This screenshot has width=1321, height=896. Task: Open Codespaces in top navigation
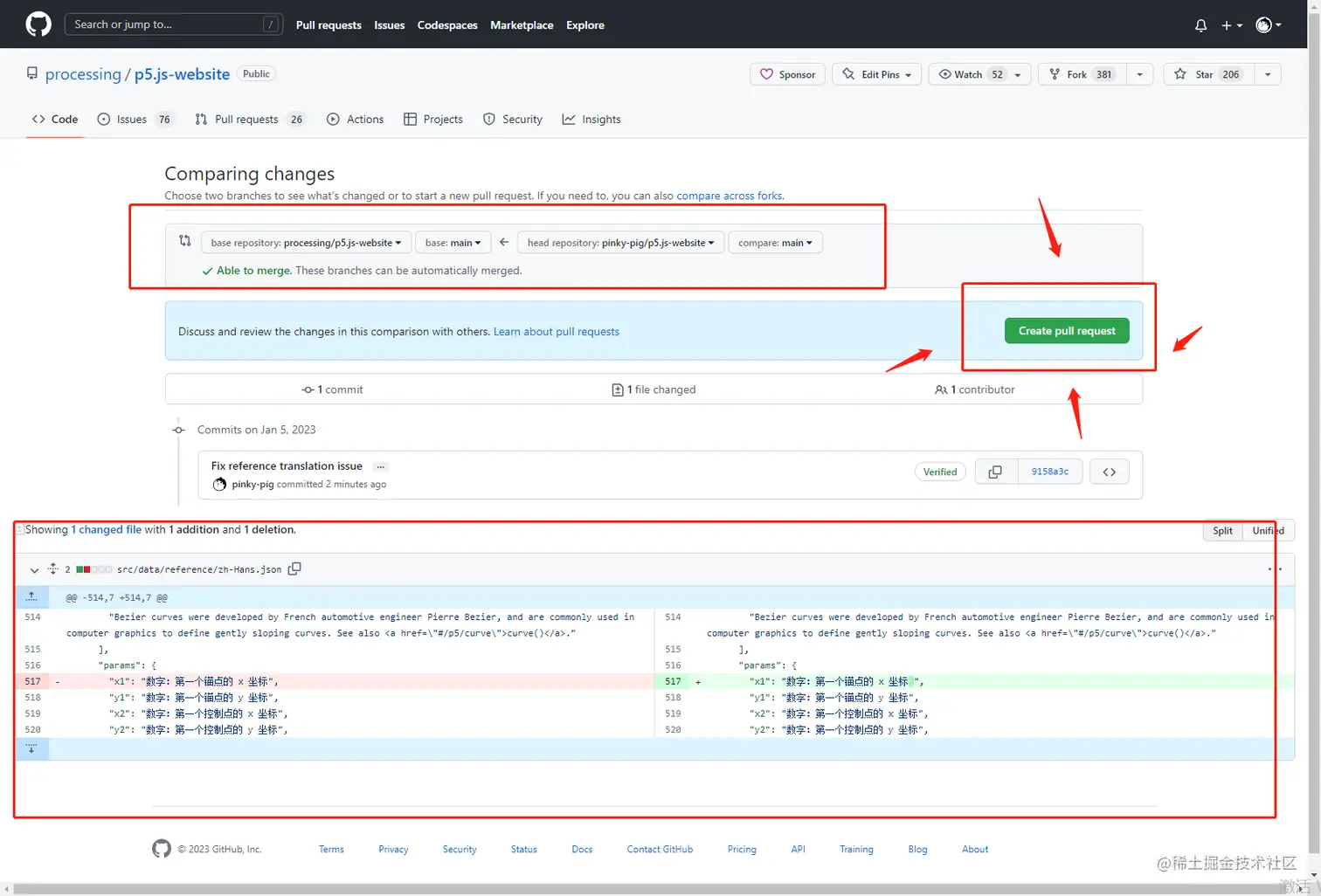[447, 25]
